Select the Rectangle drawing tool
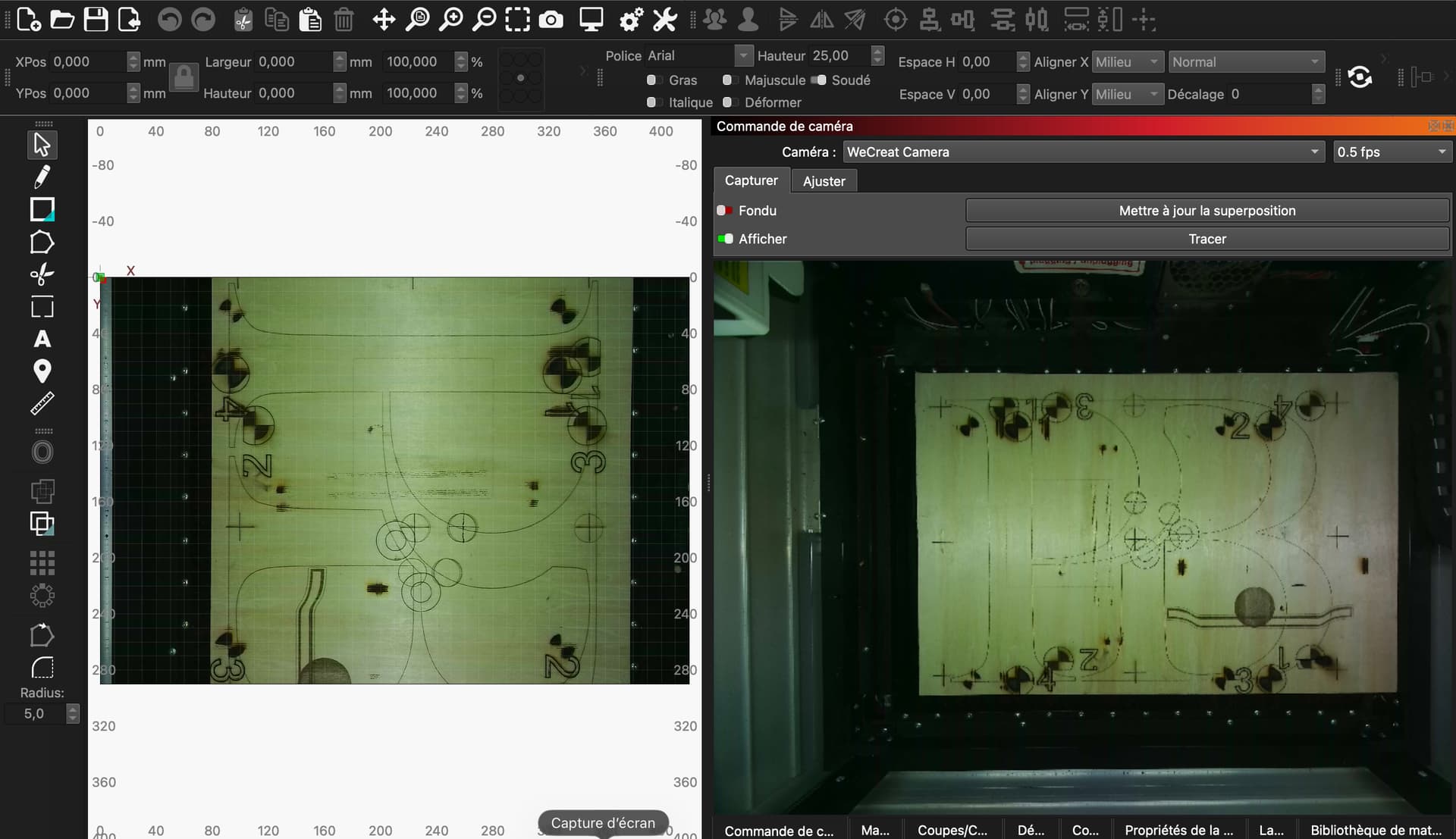The image size is (1456, 839). click(42, 209)
